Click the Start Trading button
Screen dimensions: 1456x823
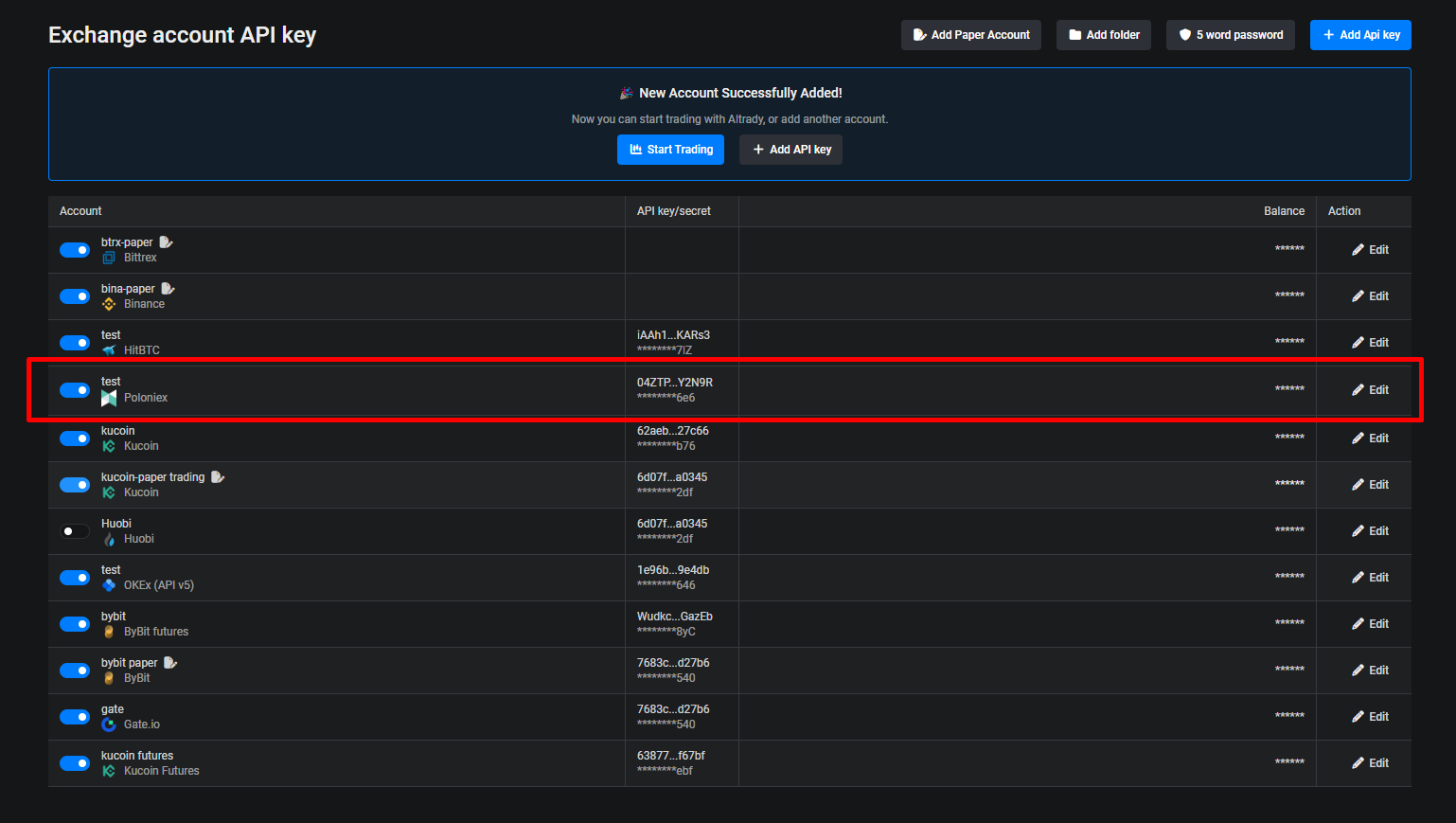[x=670, y=150]
